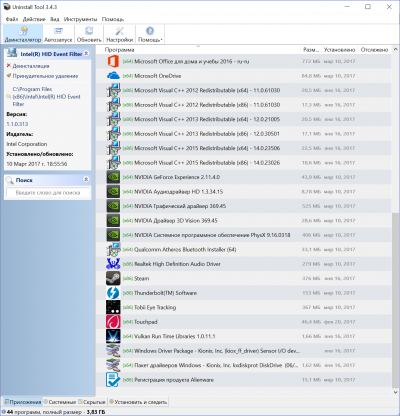The height and width of the screenshot is (416, 400).
Task: Select the Microsoft Office 2016 icon
Action: tap(113, 61)
